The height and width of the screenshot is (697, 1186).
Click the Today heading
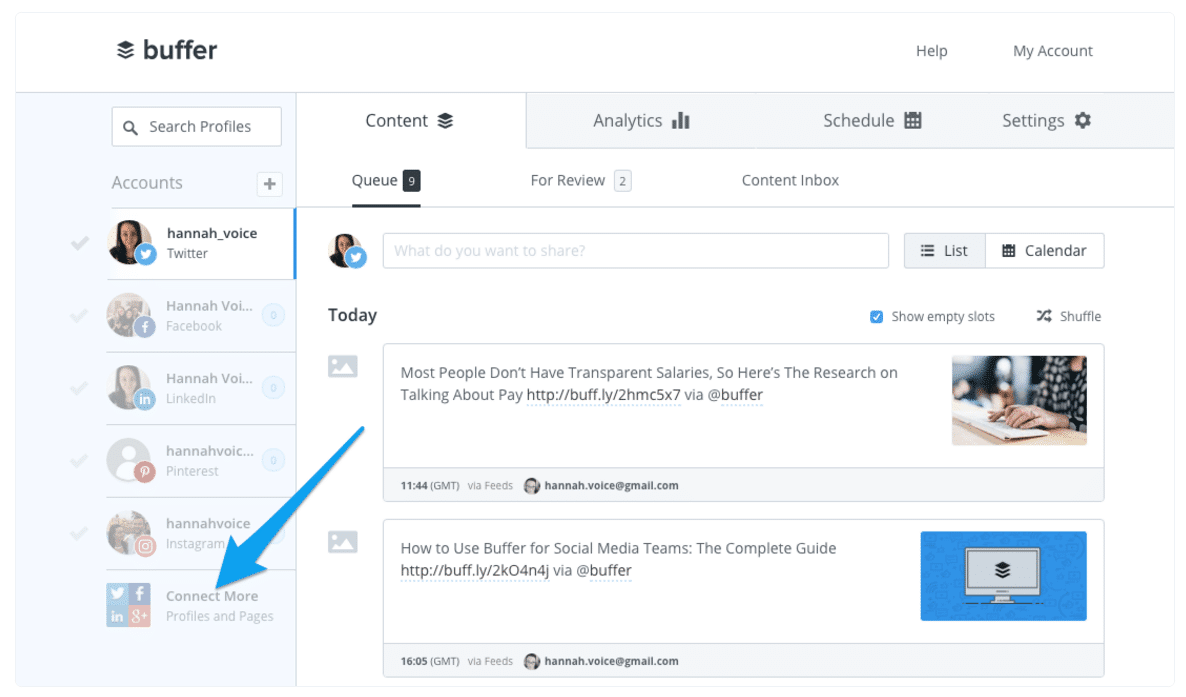pos(352,315)
